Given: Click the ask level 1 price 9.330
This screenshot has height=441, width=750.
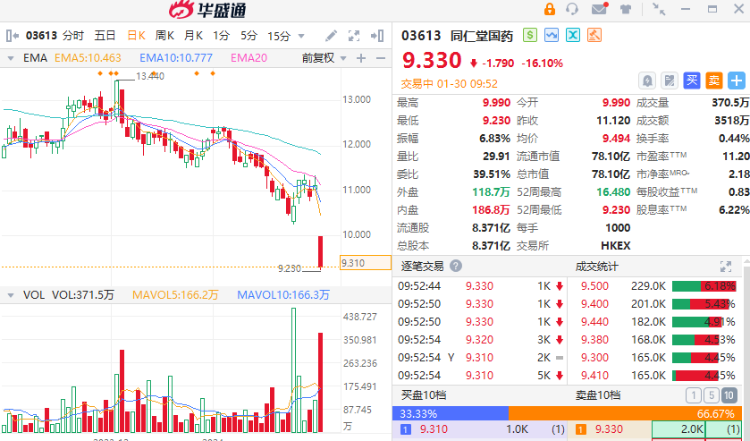Looking at the screenshot, I should (609, 429).
